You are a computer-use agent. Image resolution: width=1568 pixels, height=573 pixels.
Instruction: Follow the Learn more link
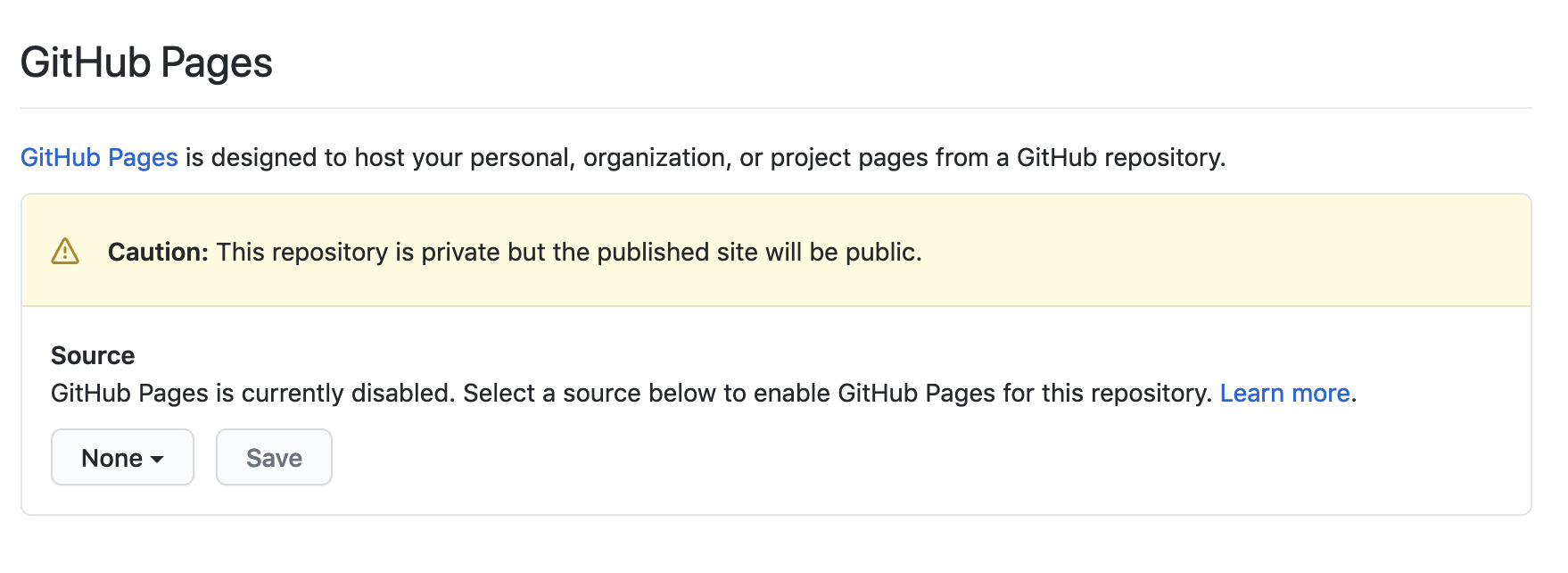[x=1284, y=393]
